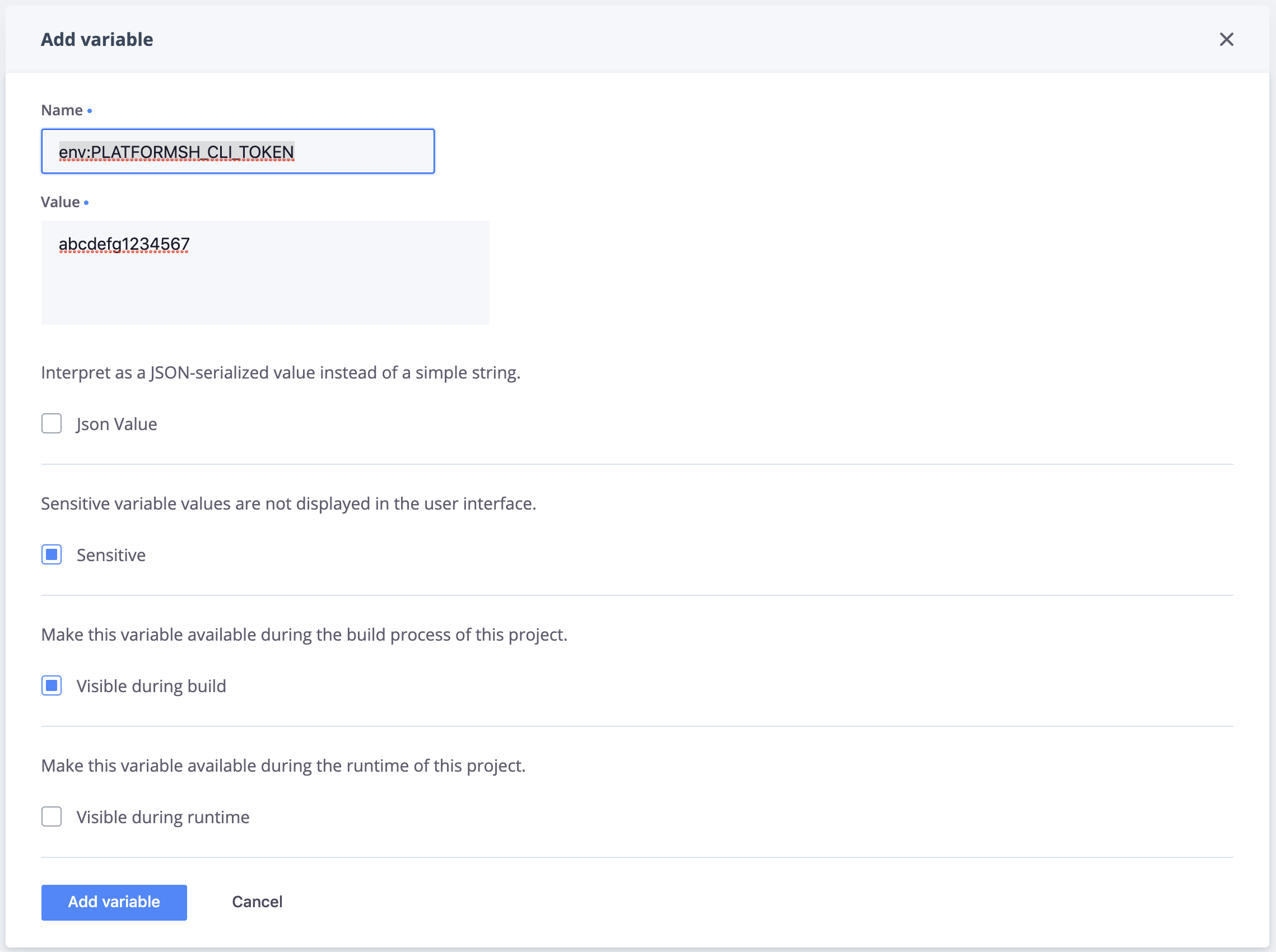Click the build process description text
This screenshot has width=1276, height=952.
coord(304,634)
